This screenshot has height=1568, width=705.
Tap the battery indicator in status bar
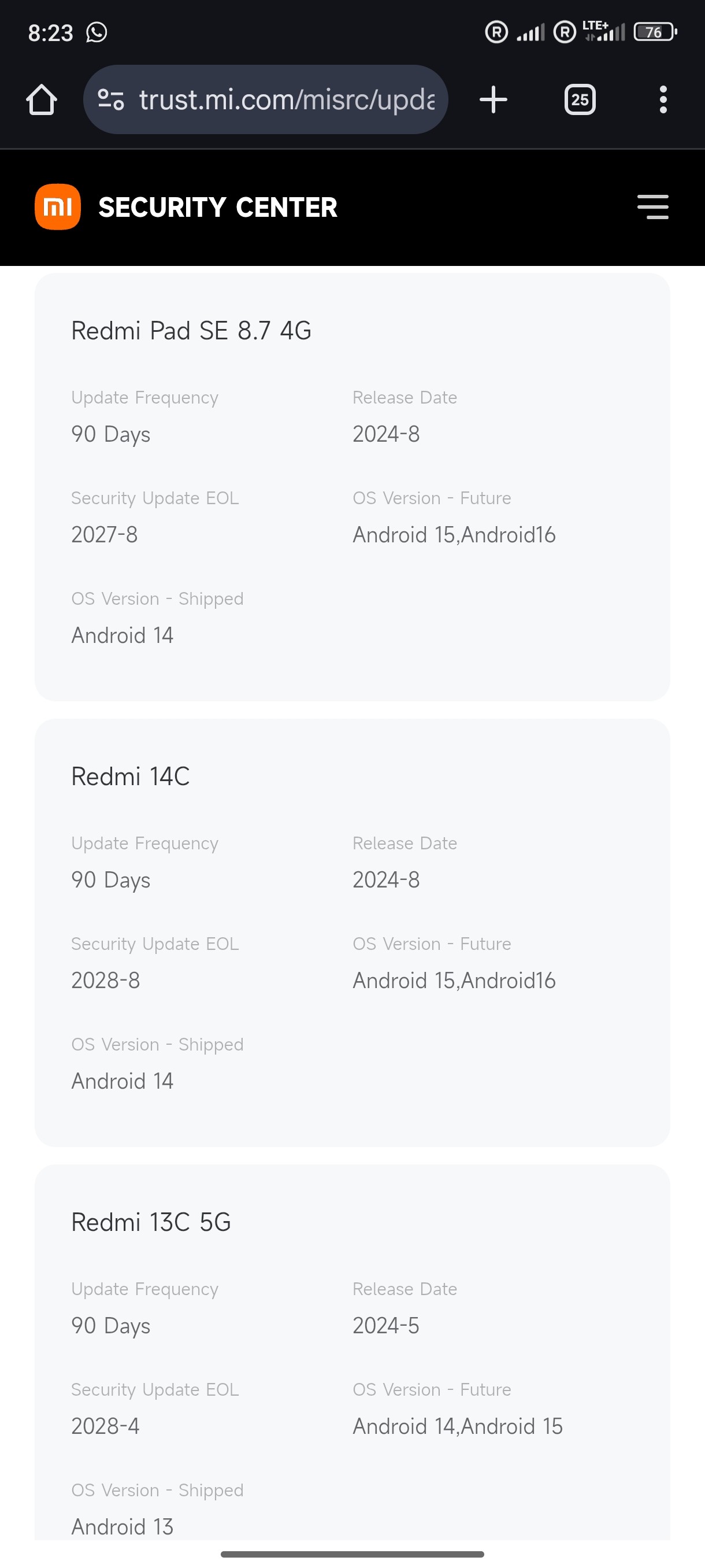click(655, 32)
